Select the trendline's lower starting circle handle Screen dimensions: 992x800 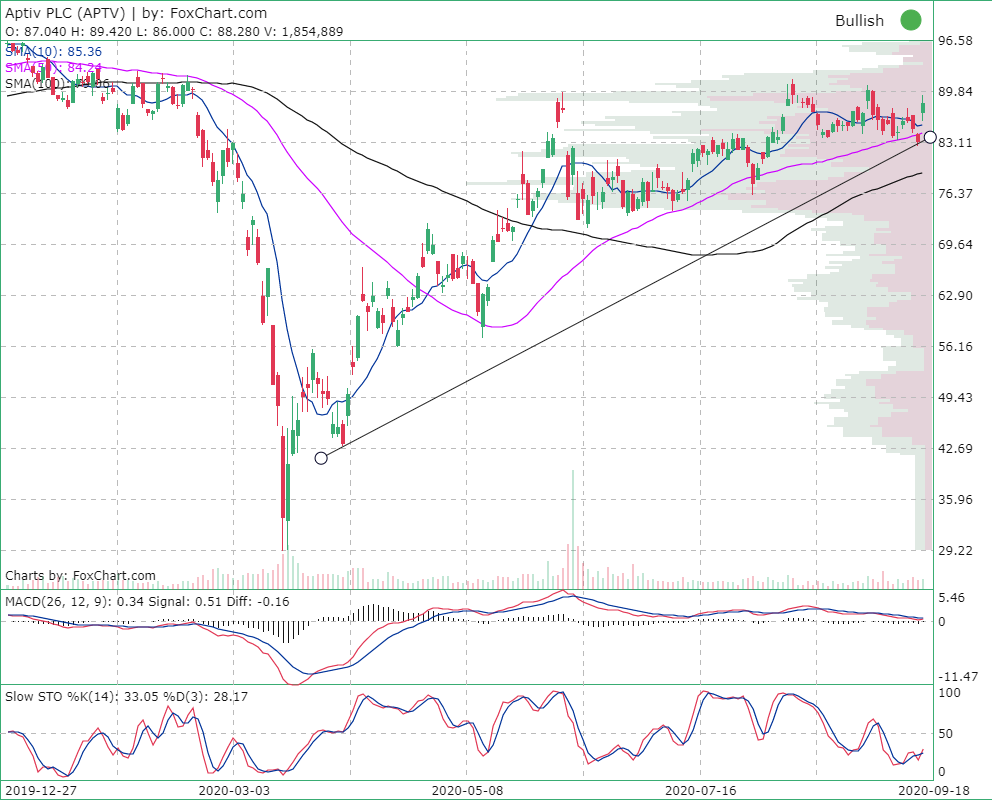[x=321, y=458]
